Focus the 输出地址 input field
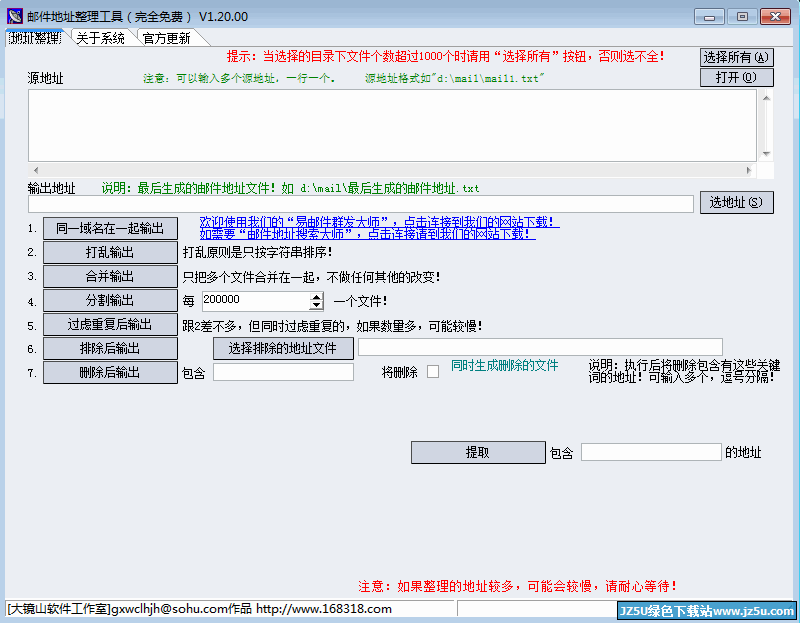The width and height of the screenshot is (800, 623). [361, 204]
